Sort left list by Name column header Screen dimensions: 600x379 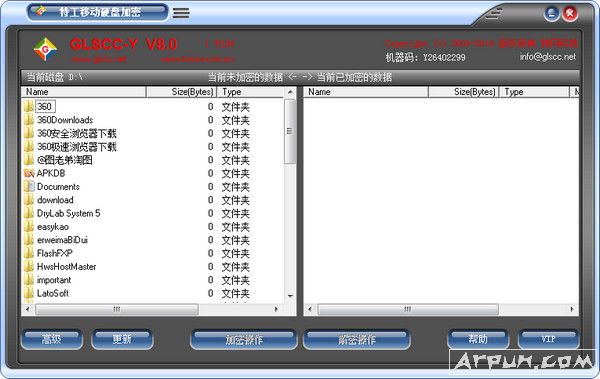click(84, 92)
